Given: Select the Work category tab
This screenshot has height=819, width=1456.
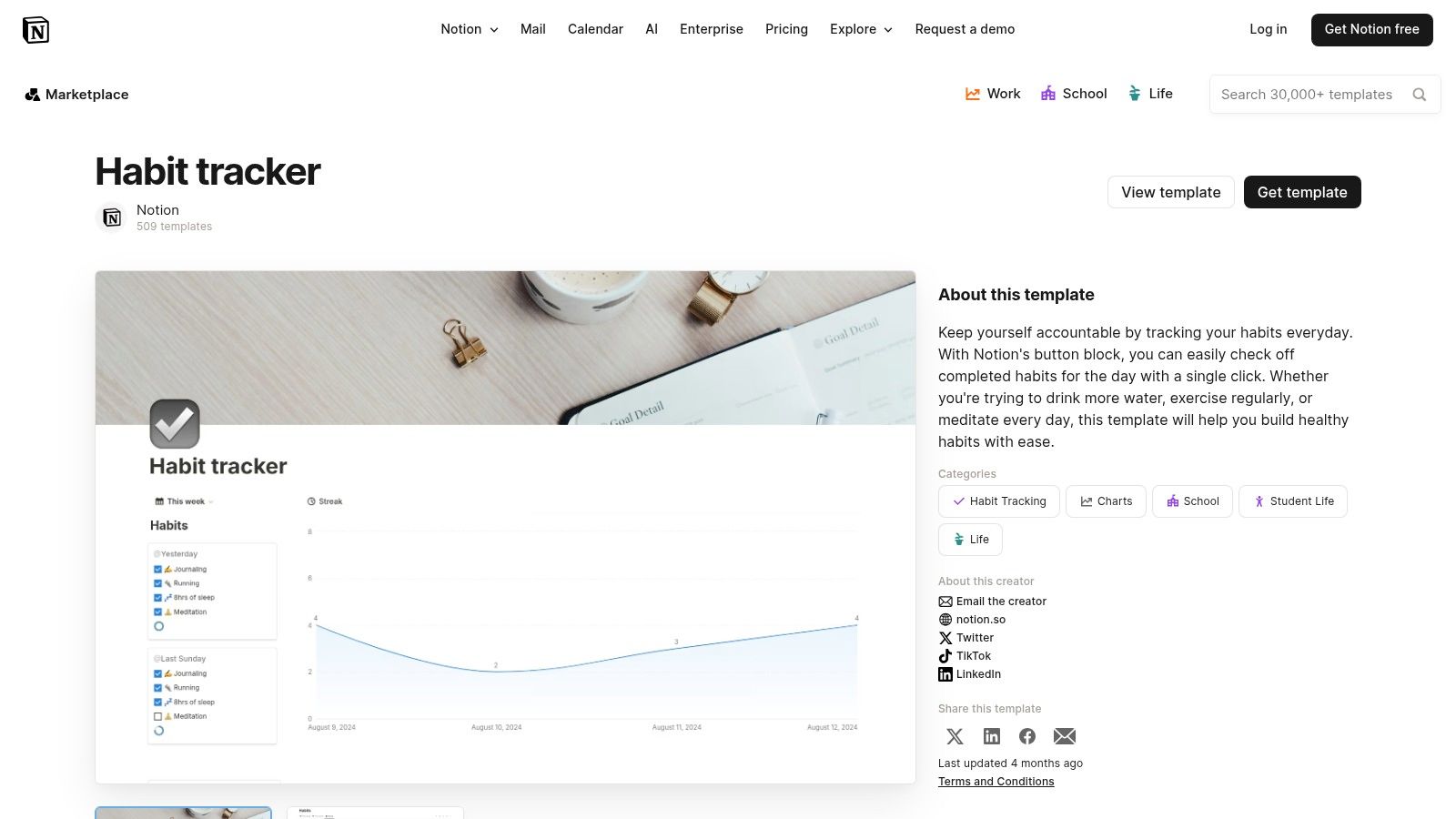Looking at the screenshot, I should point(993,94).
